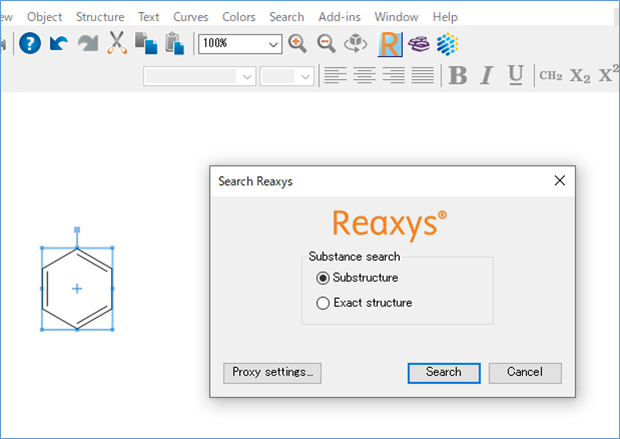Open the 3D rotate cube icon
Viewport: 620px width, 439px height.
click(355, 43)
